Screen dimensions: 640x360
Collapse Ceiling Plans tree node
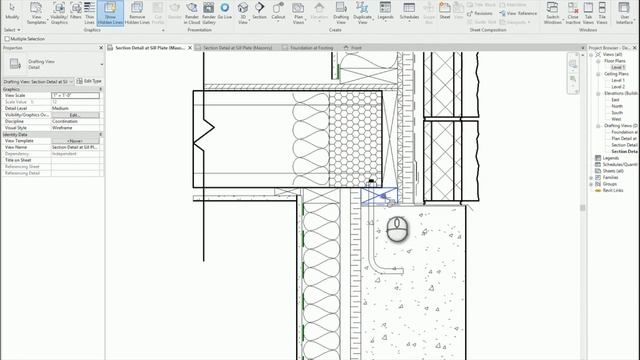pos(598,74)
